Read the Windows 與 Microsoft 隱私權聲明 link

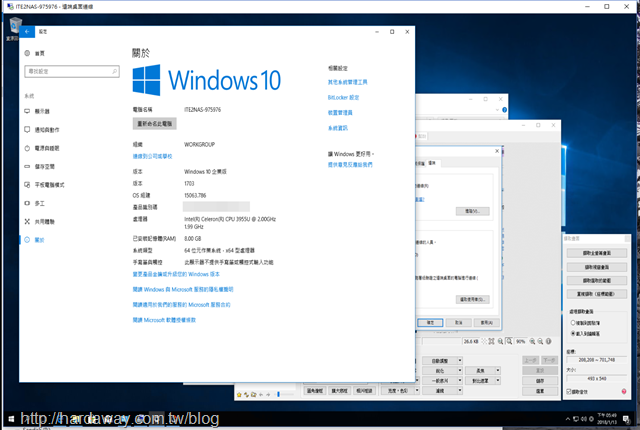pyautogui.click(x=183, y=289)
